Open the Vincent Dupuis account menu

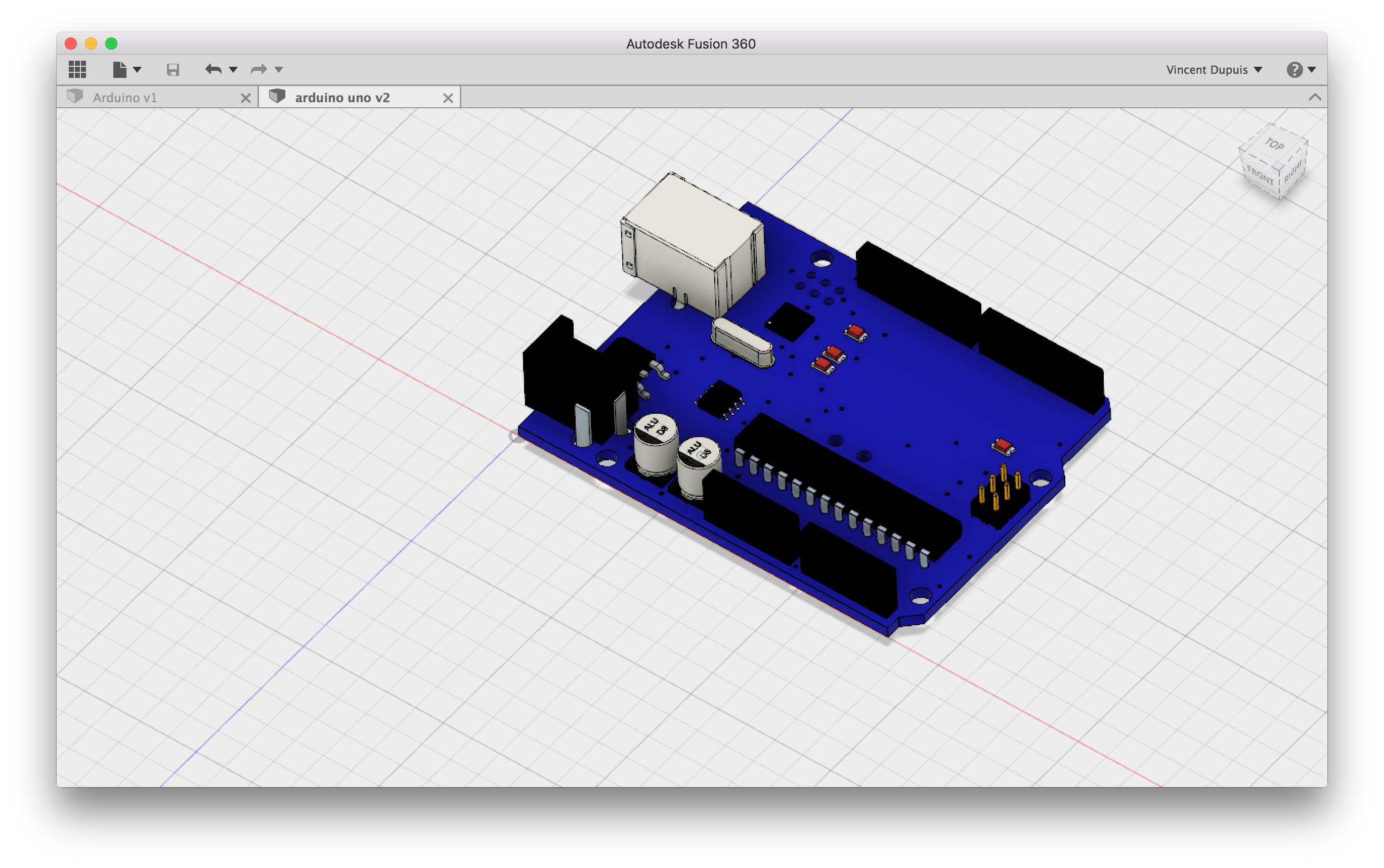(1214, 69)
